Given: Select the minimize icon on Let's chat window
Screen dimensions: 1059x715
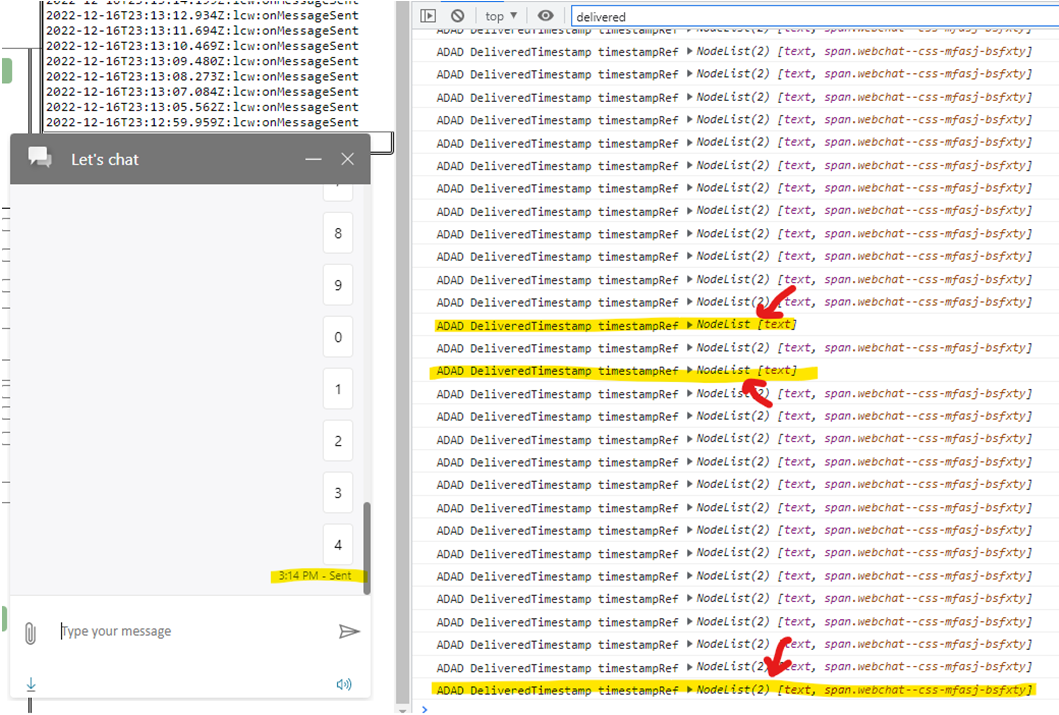Looking at the screenshot, I should pyautogui.click(x=313, y=158).
